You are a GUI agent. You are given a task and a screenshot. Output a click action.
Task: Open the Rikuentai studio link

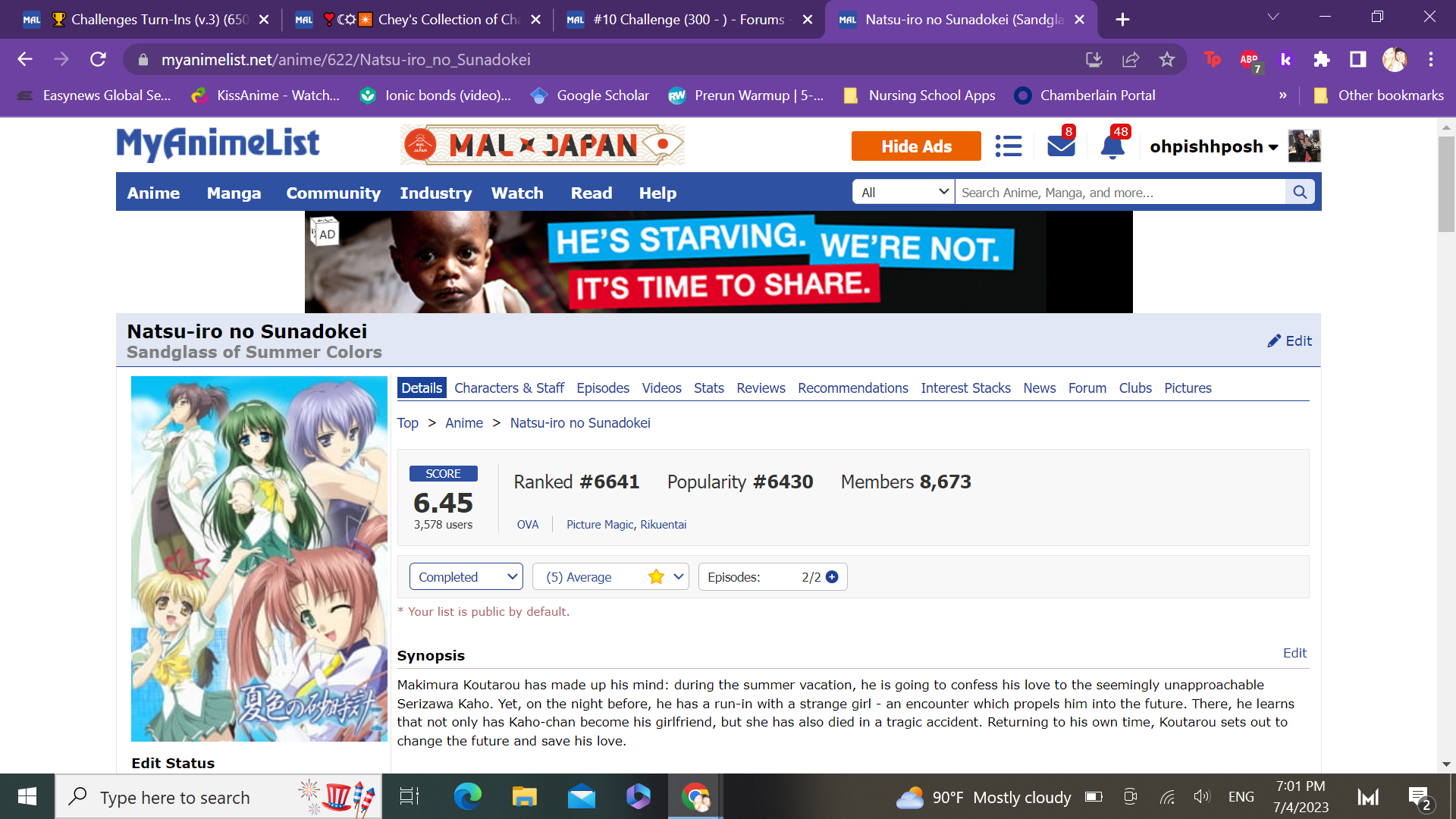click(x=664, y=524)
